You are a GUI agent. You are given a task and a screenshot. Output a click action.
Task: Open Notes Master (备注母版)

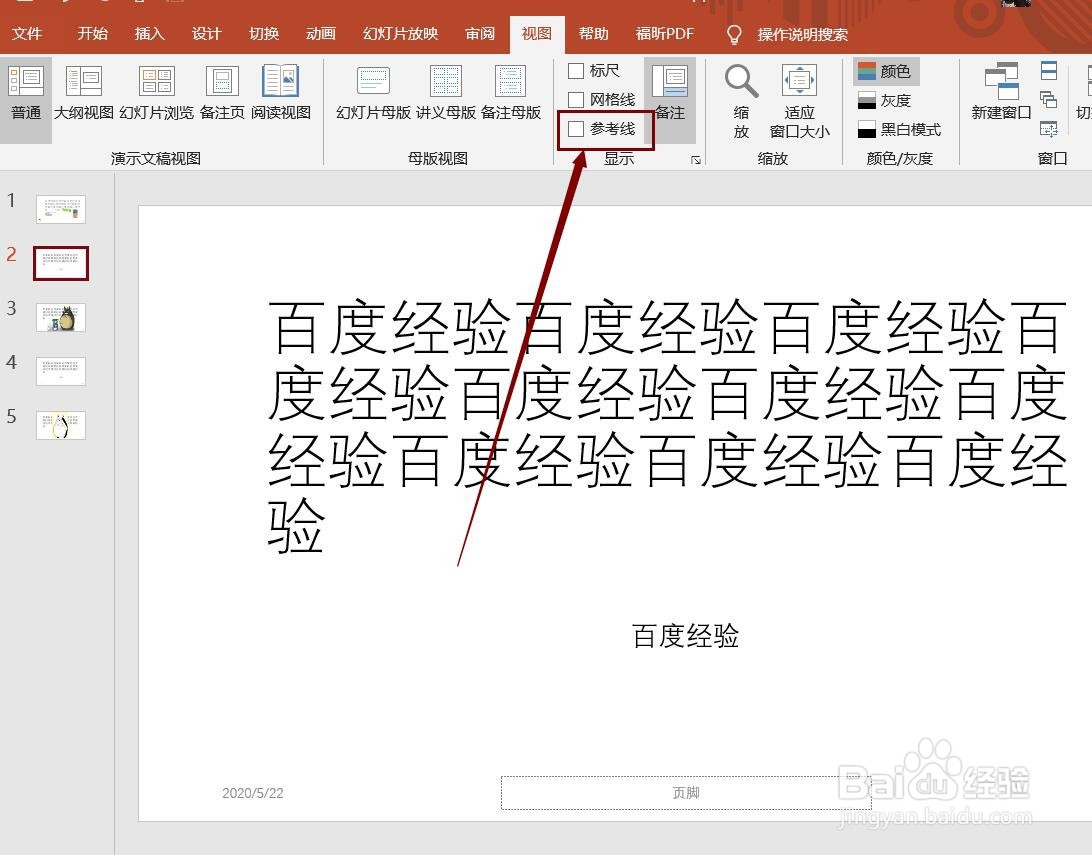pos(510,93)
